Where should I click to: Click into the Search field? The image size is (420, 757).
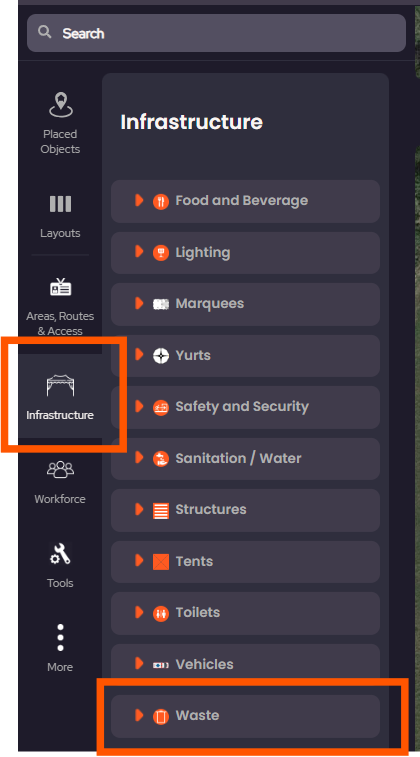tap(216, 33)
